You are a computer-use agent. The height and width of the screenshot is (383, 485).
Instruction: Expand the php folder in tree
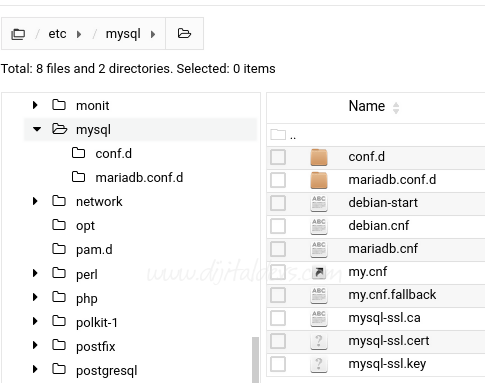(35, 297)
